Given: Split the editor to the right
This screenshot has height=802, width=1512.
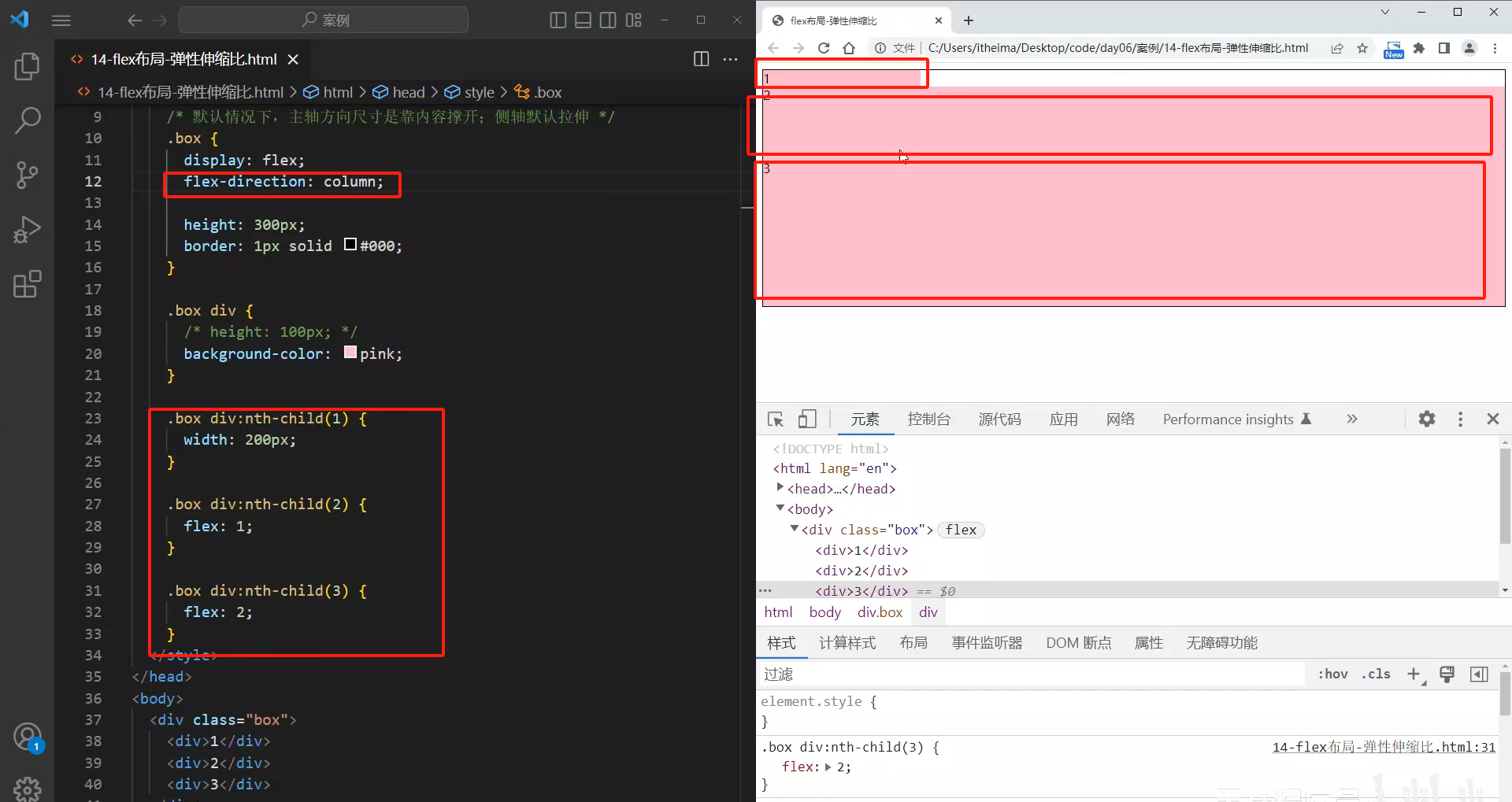Looking at the screenshot, I should tap(701, 59).
